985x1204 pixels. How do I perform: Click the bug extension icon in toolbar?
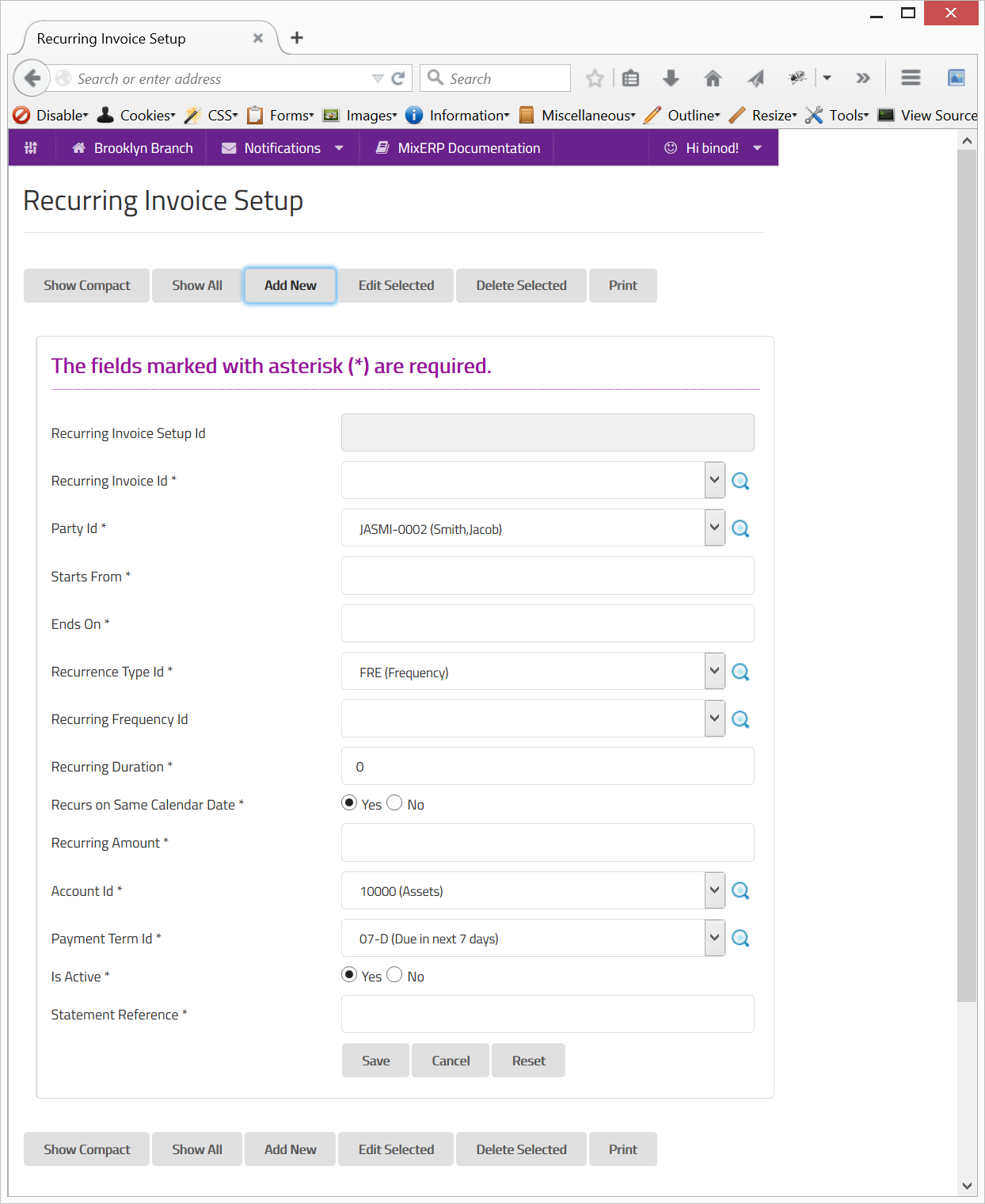[797, 78]
